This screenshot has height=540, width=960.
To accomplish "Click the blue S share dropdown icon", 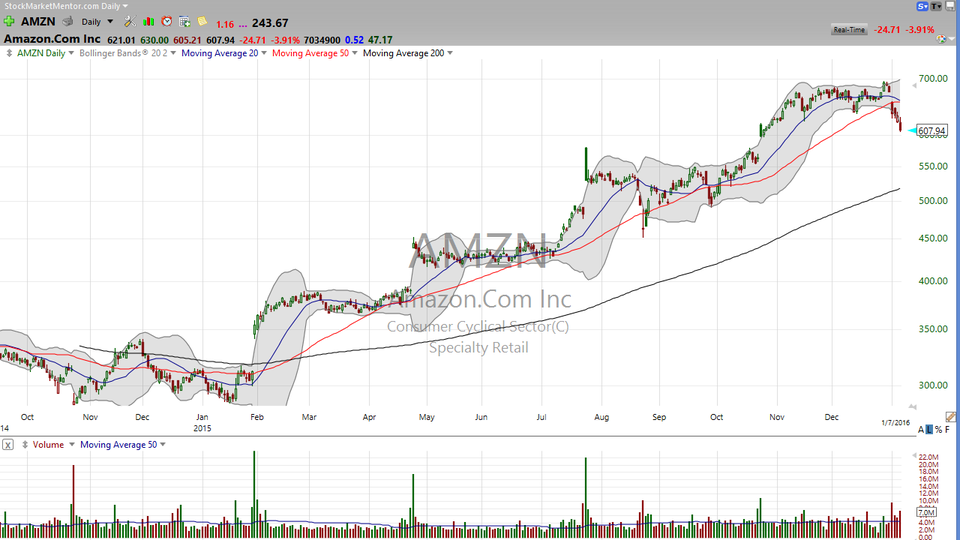I will [922, 6].
